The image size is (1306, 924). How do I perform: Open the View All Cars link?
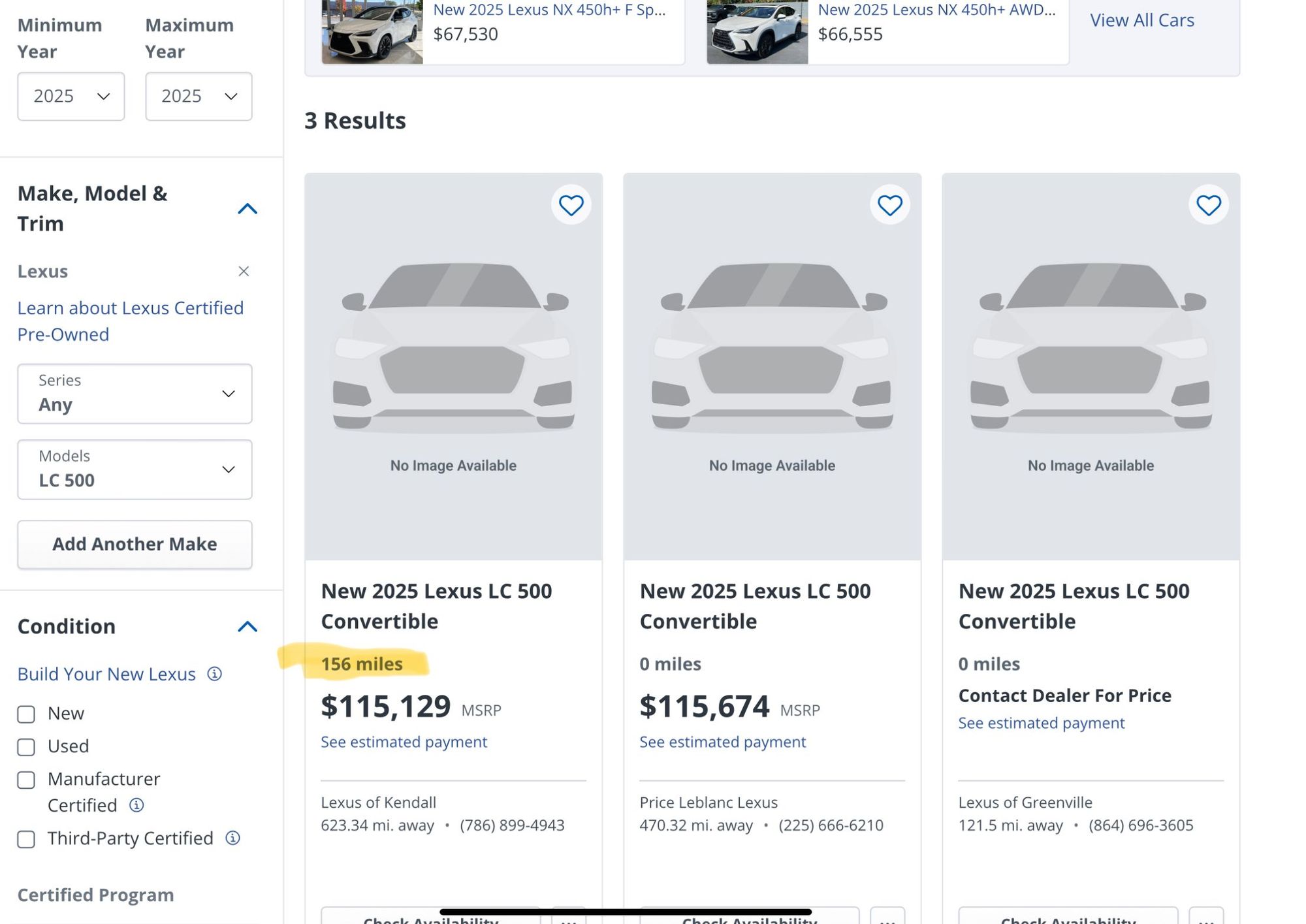click(1141, 20)
